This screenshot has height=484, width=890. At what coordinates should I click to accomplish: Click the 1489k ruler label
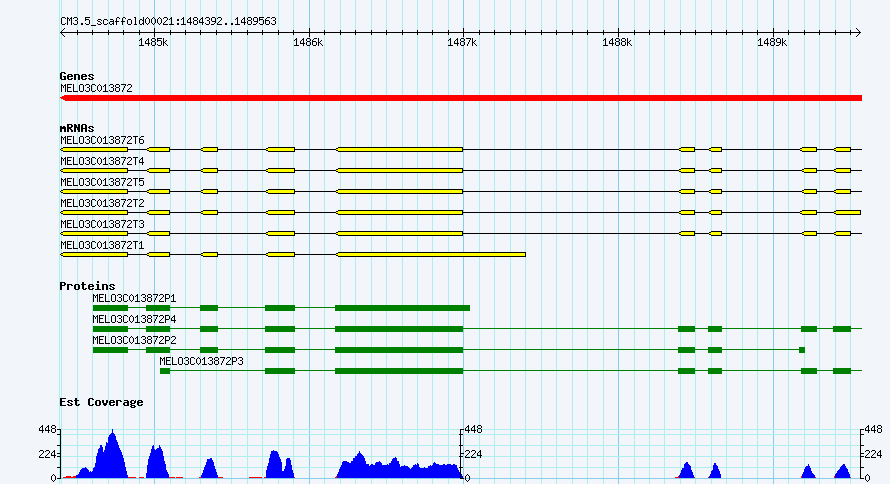tap(772, 43)
